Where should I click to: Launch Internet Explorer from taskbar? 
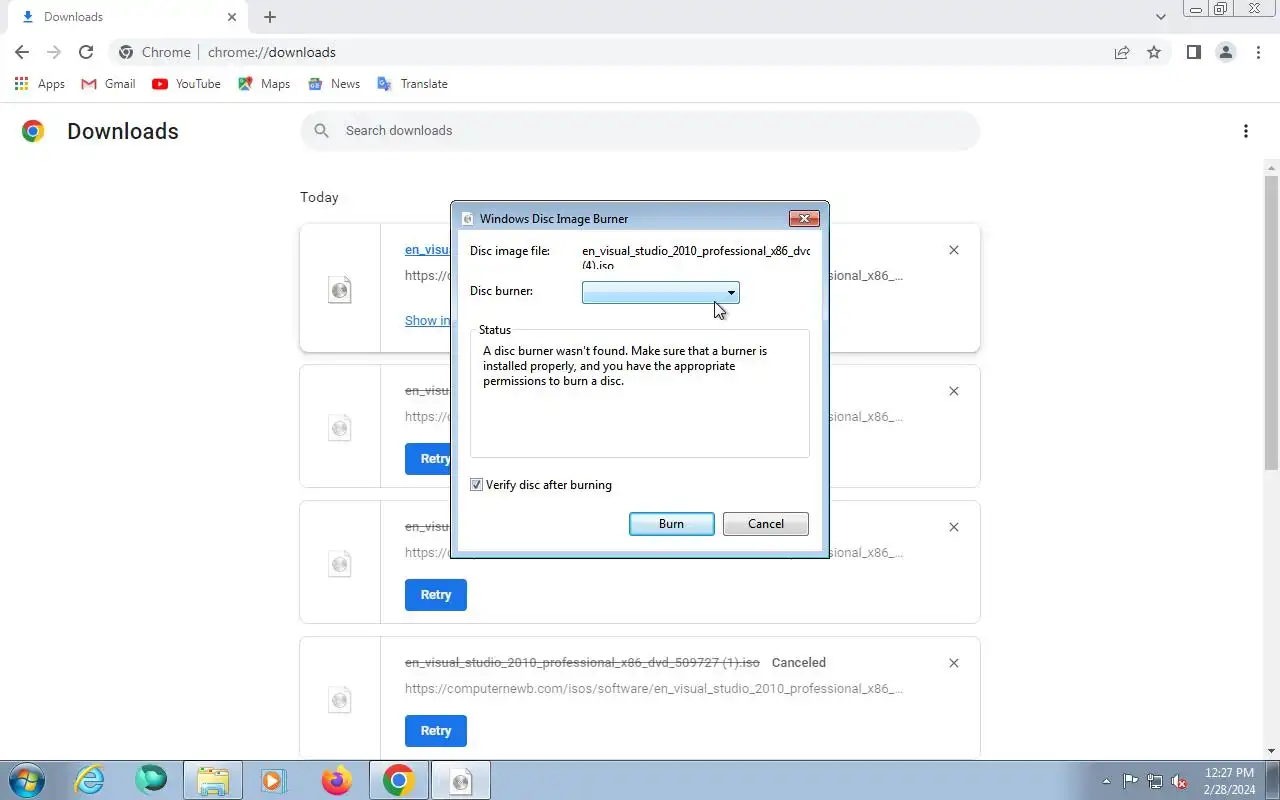[90, 780]
